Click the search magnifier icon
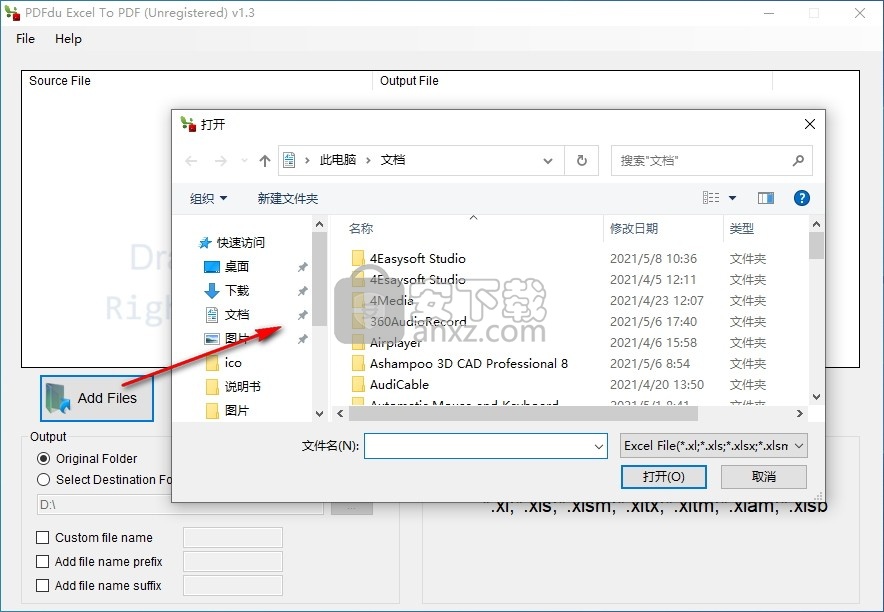This screenshot has width=884, height=612. coord(798,160)
